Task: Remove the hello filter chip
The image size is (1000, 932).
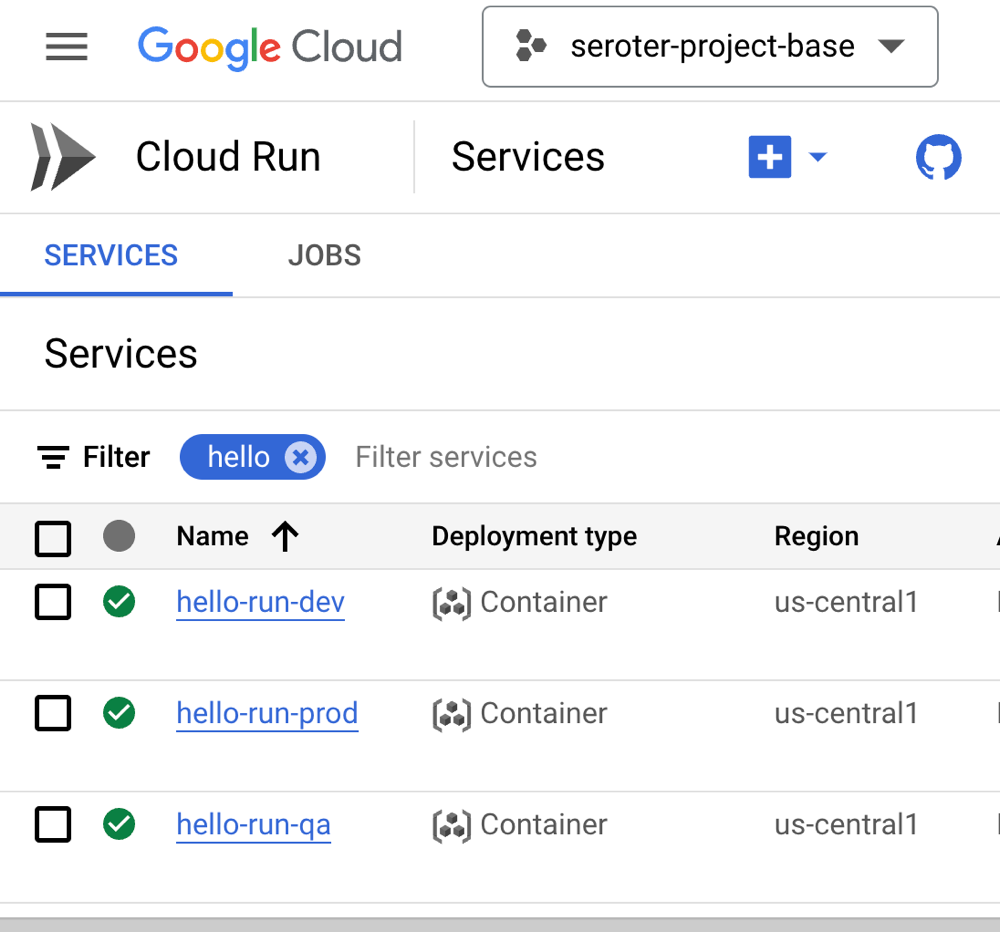Action: click(x=300, y=457)
